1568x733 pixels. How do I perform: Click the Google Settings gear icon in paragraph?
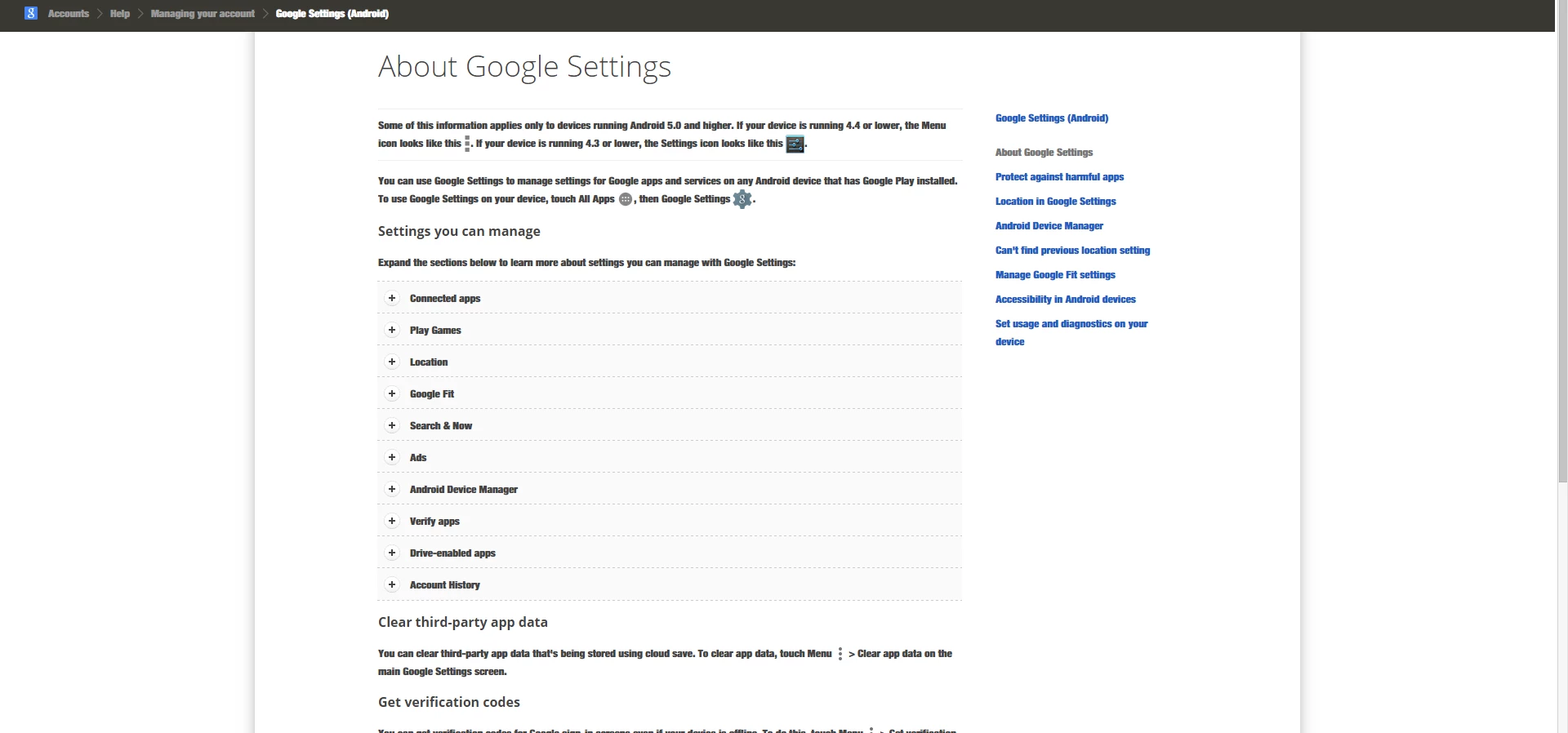742,199
